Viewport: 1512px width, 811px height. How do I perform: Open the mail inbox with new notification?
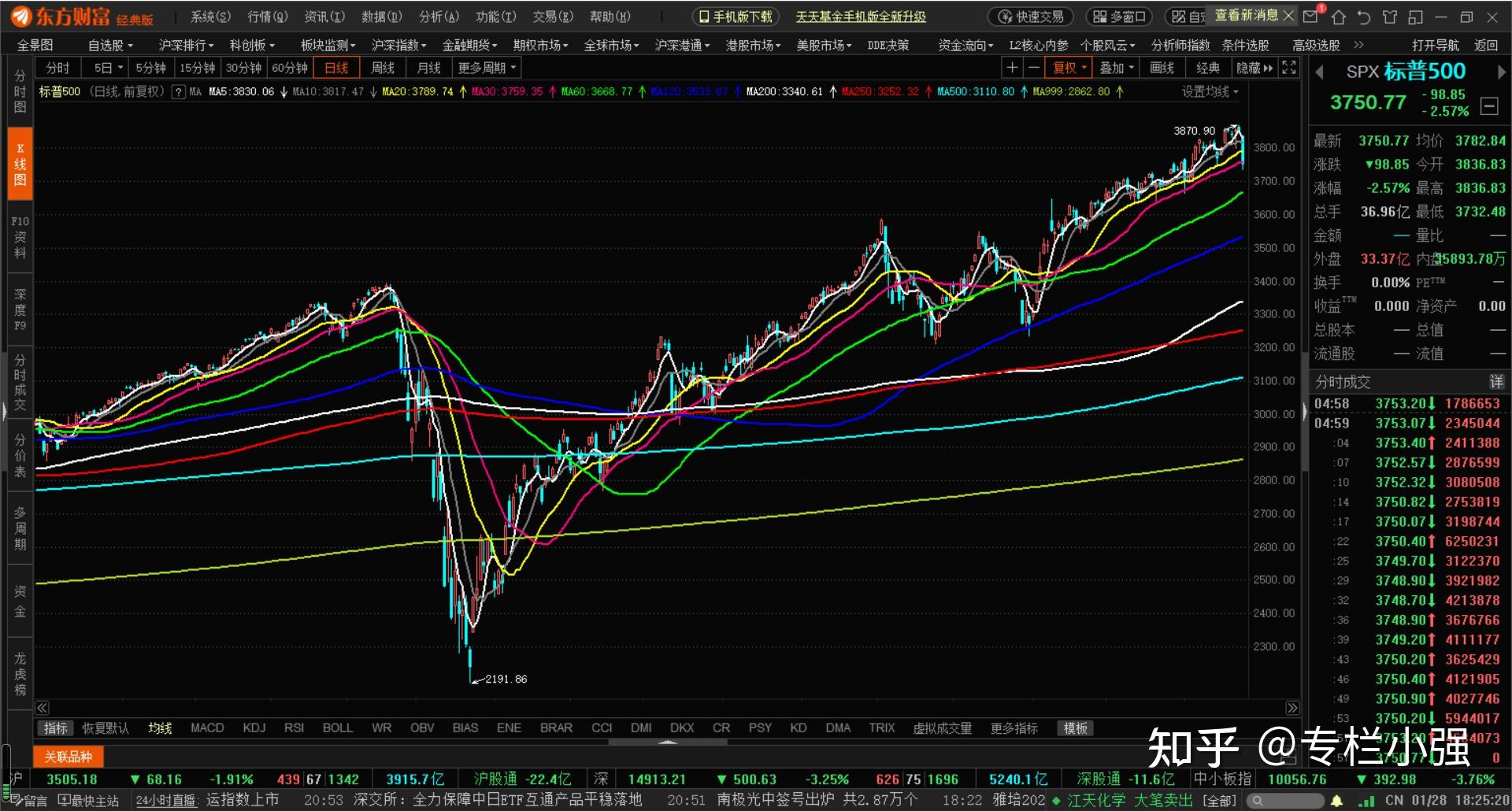(x=1312, y=16)
